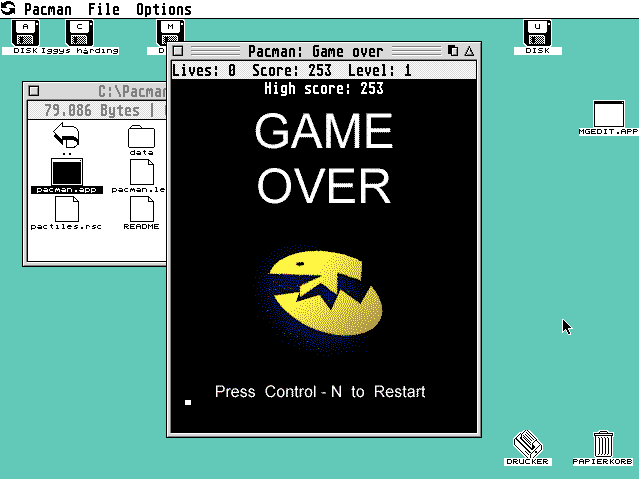Select drive C disk icon
Screen dimensions: 639x479
(79, 32)
